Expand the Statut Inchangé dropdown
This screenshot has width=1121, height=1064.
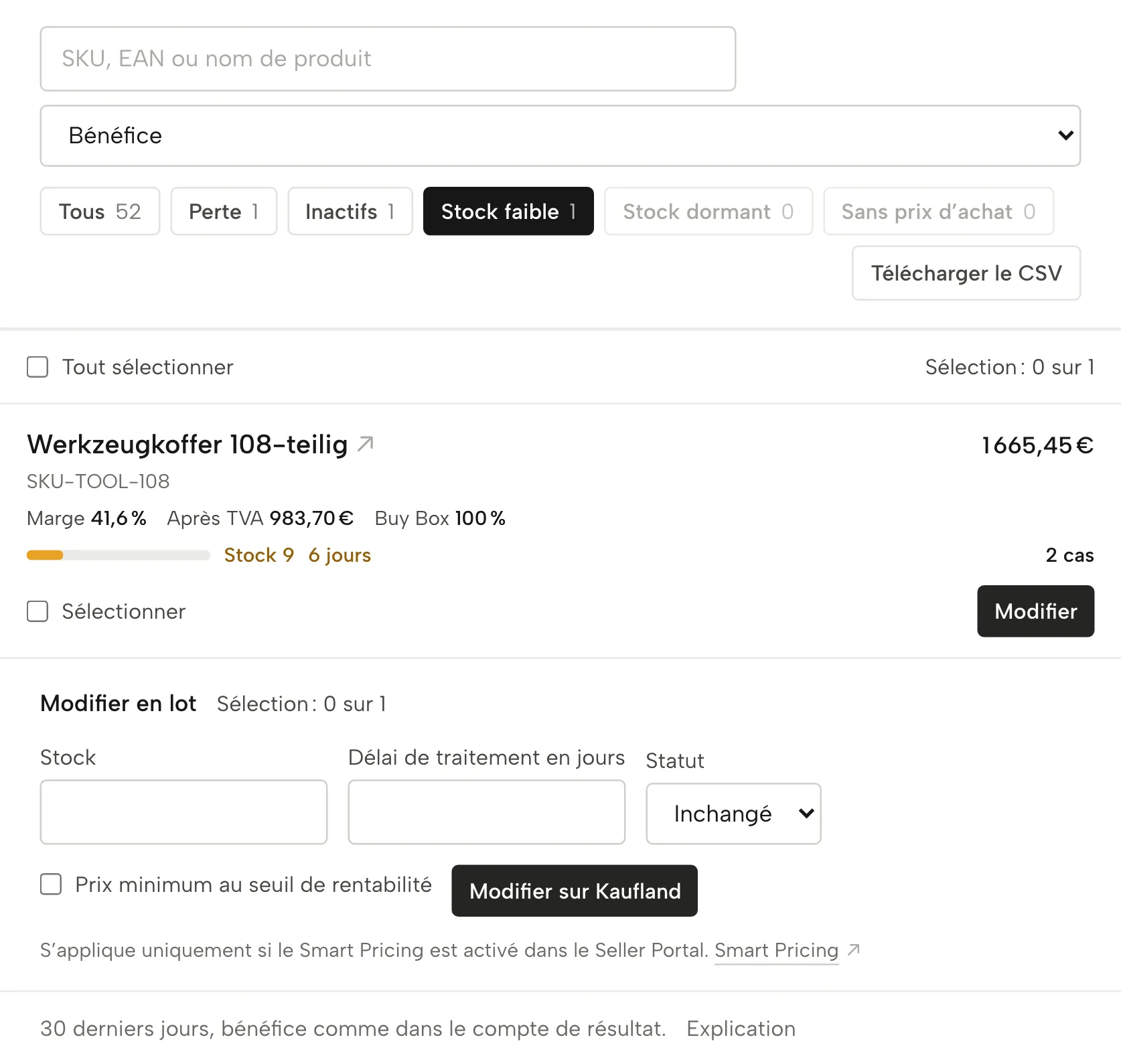(x=733, y=814)
